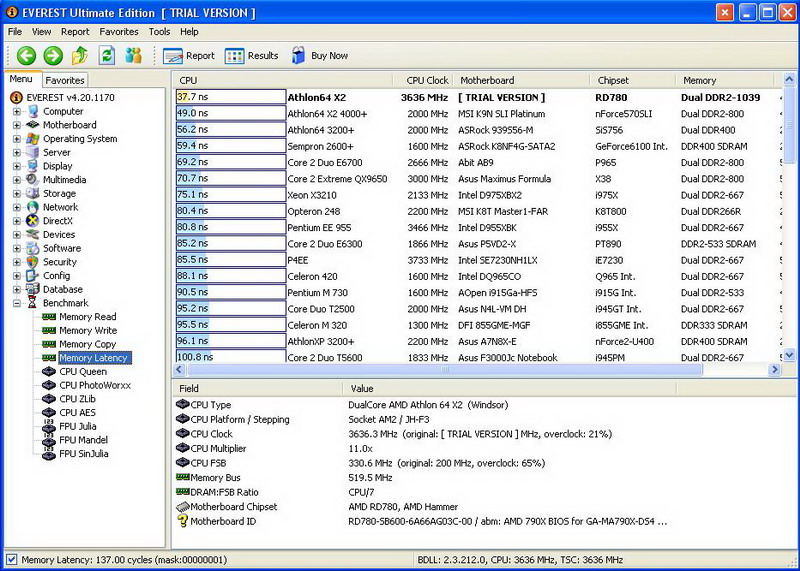Select the Athlon64 X2 4000+ row
This screenshot has width=800, height=571.
[477, 113]
